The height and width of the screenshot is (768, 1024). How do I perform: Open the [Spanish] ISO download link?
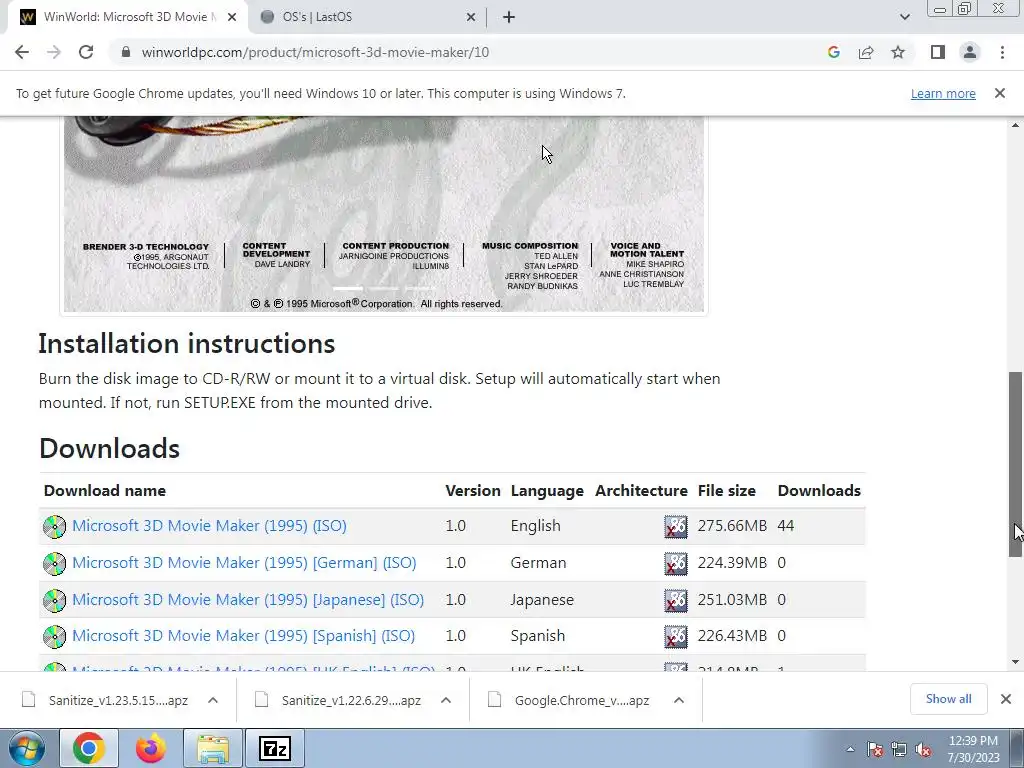pyautogui.click(x=244, y=635)
